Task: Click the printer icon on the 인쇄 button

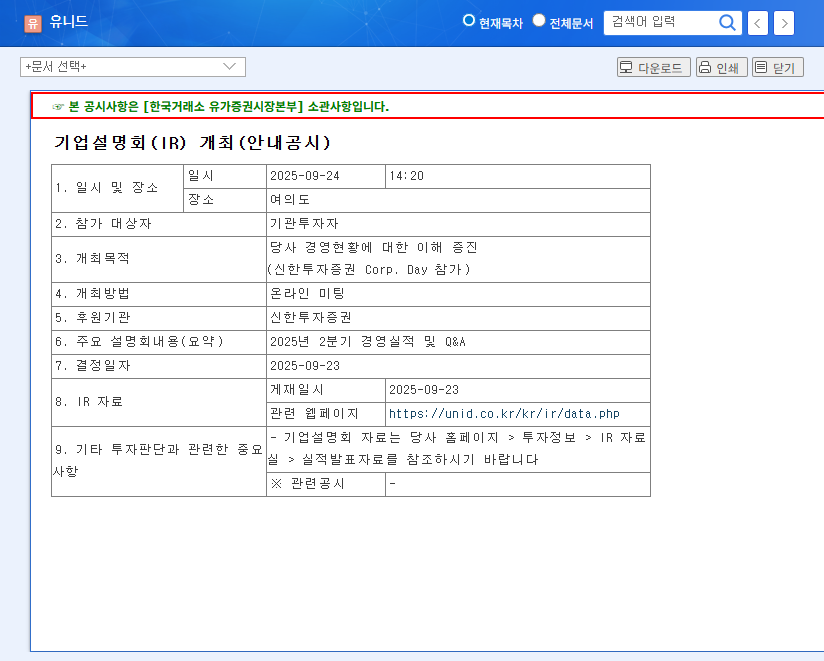Action: pyautogui.click(x=705, y=66)
